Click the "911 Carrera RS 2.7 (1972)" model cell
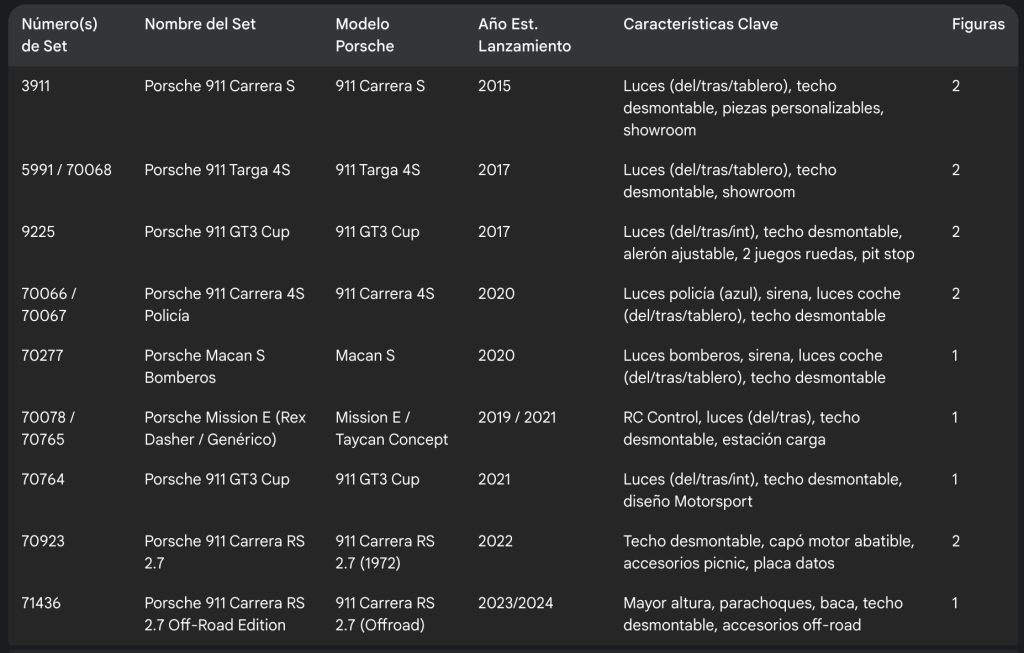The height and width of the screenshot is (653, 1024). pos(384,552)
